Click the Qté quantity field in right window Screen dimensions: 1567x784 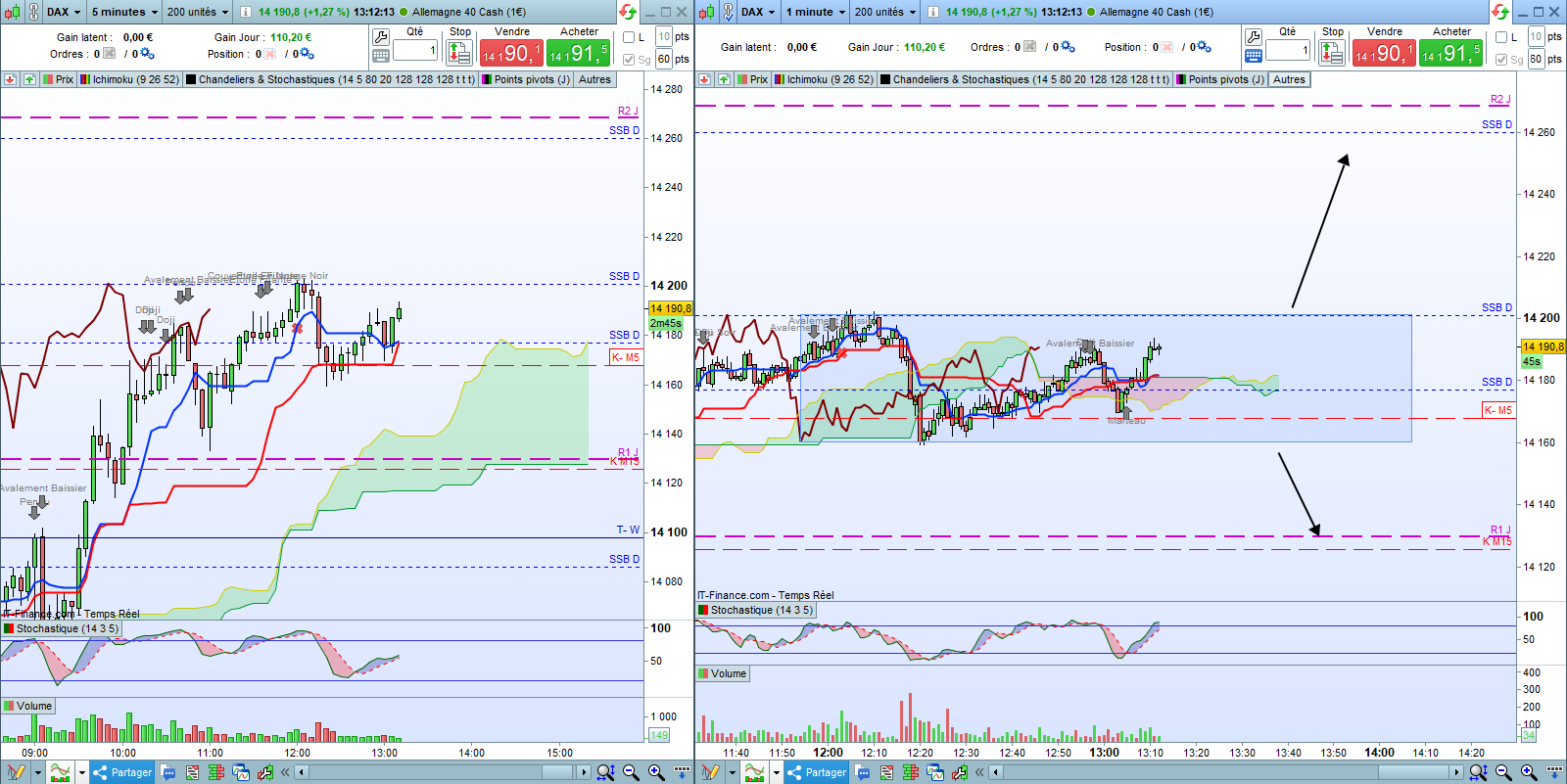tap(1287, 50)
